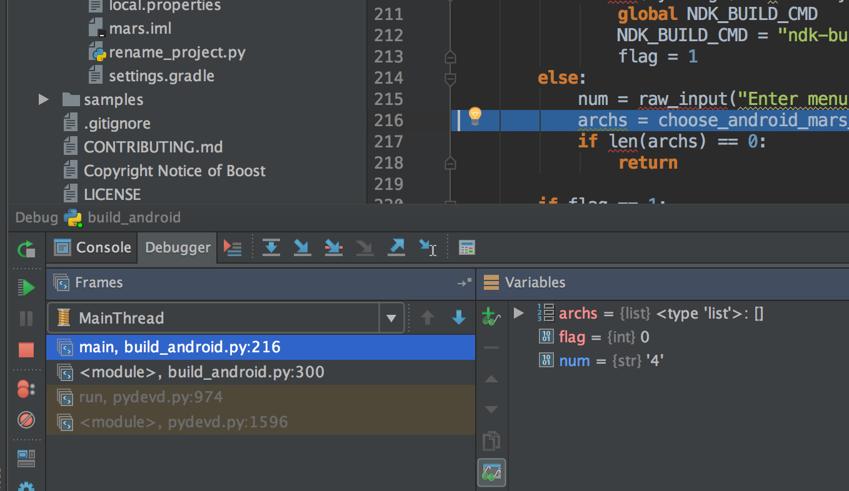Mute breakpoints toggle icon
The image size is (849, 491).
click(x=26, y=420)
